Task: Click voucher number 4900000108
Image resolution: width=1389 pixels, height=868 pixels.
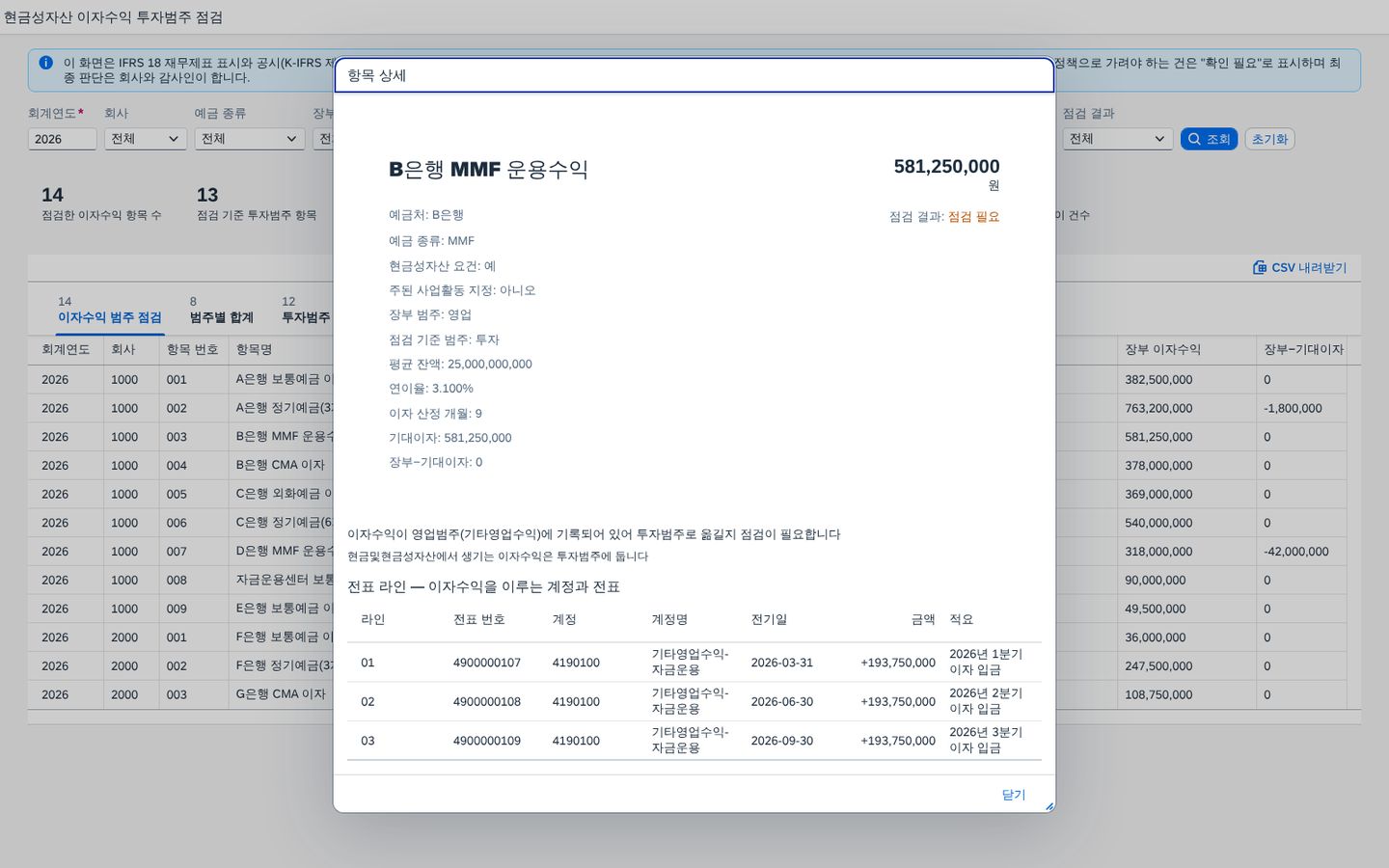Action: click(487, 702)
